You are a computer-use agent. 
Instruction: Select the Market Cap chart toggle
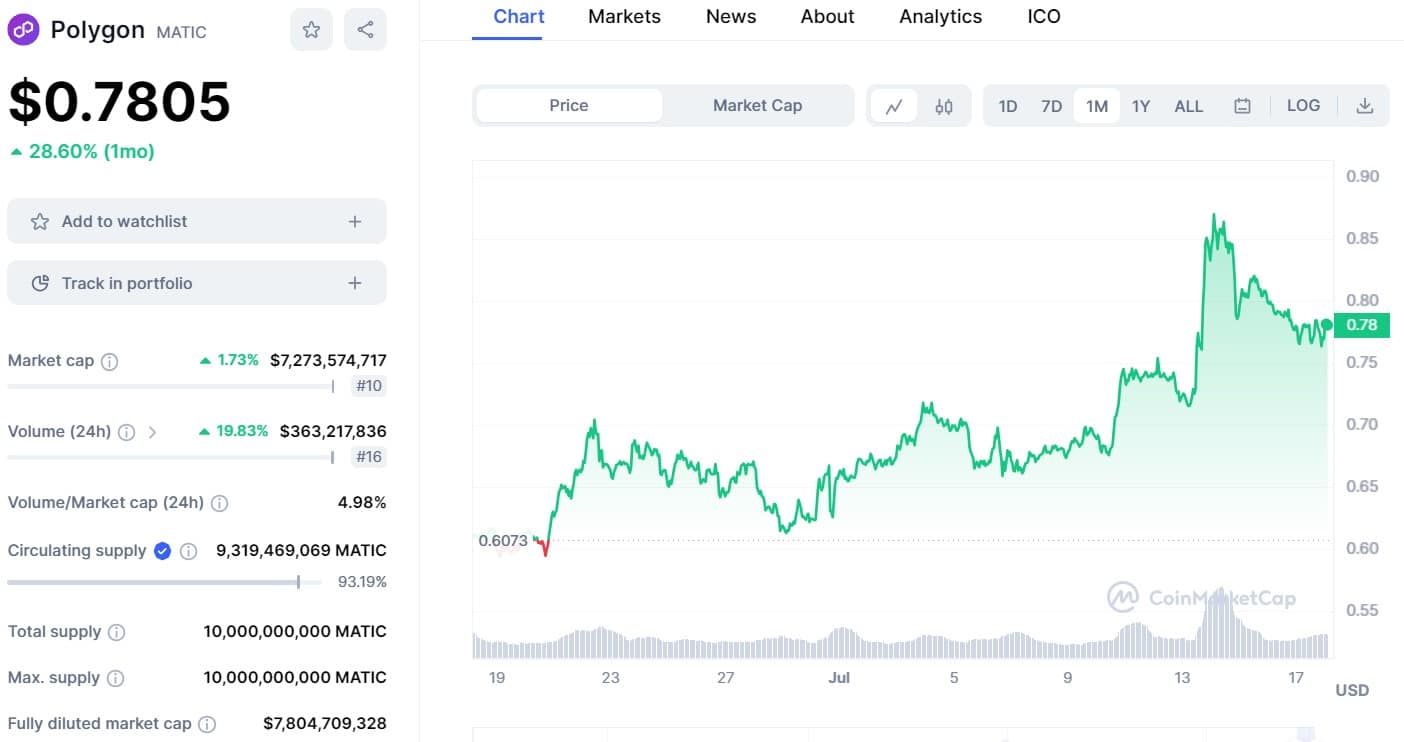click(x=757, y=105)
